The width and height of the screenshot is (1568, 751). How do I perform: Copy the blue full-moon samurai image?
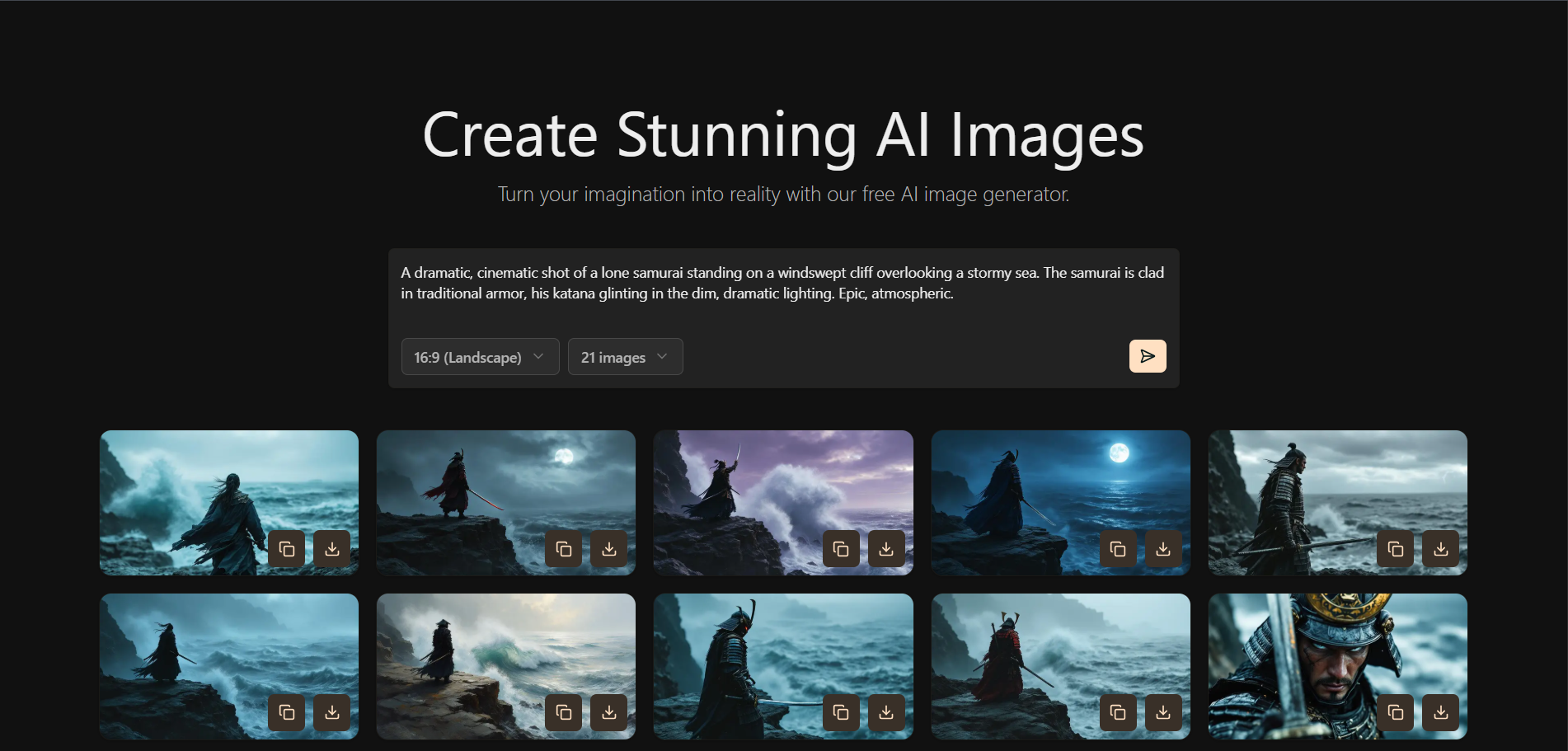pos(1118,549)
